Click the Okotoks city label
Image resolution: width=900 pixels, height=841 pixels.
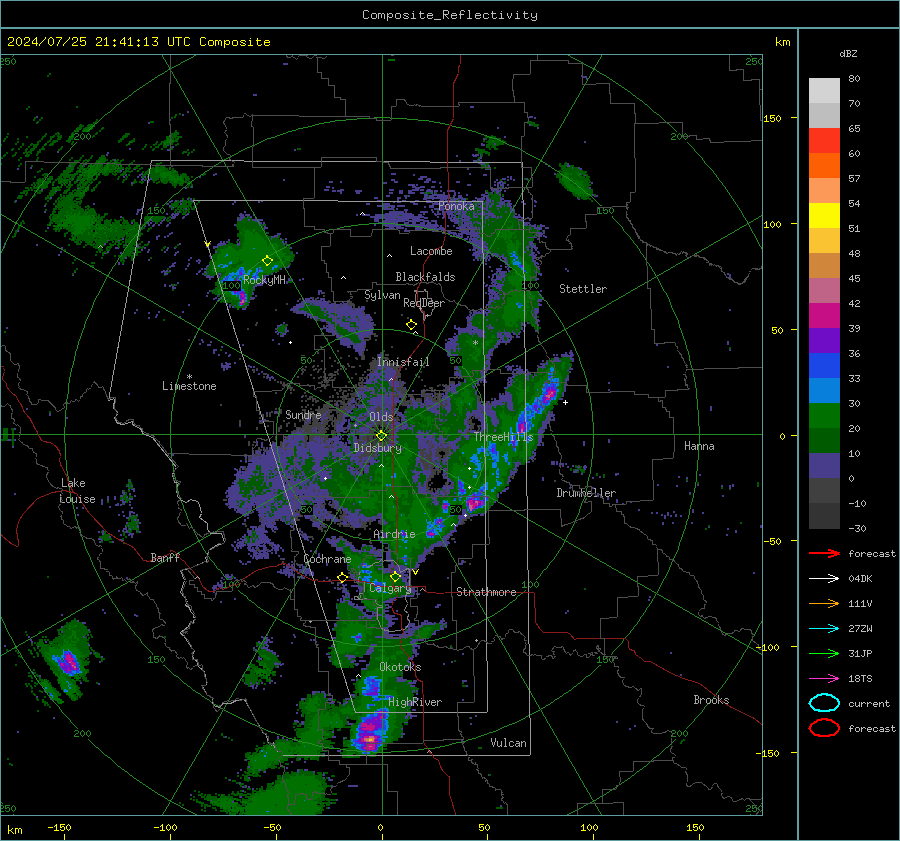point(400,667)
